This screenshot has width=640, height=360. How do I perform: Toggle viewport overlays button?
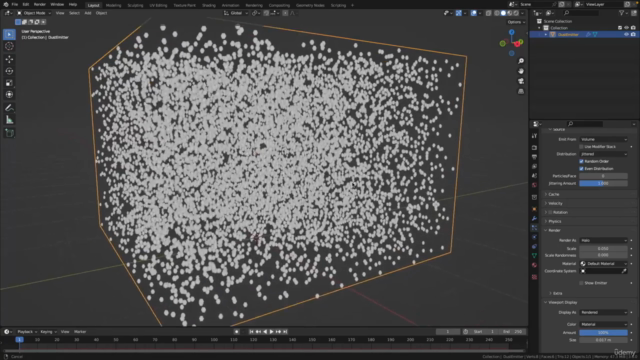tap(473, 13)
